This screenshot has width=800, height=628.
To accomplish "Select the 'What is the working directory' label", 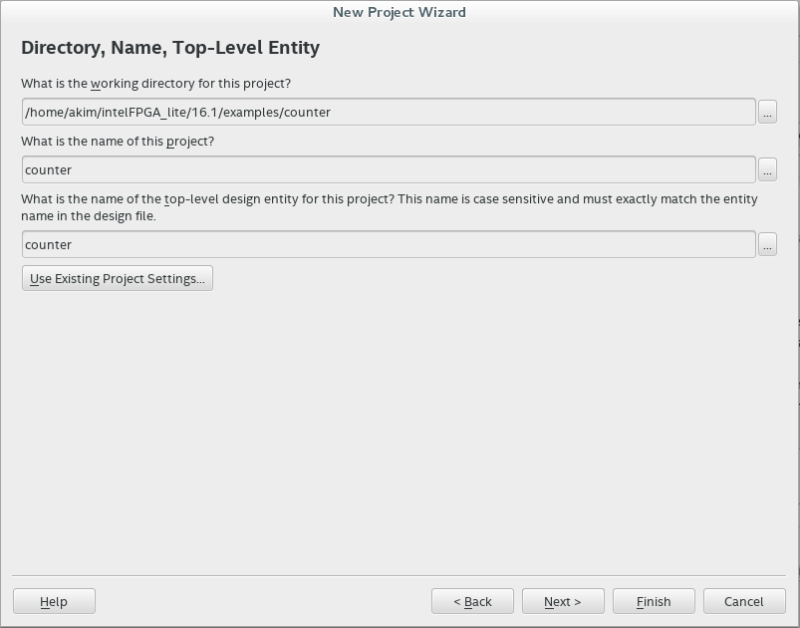I will point(156,83).
